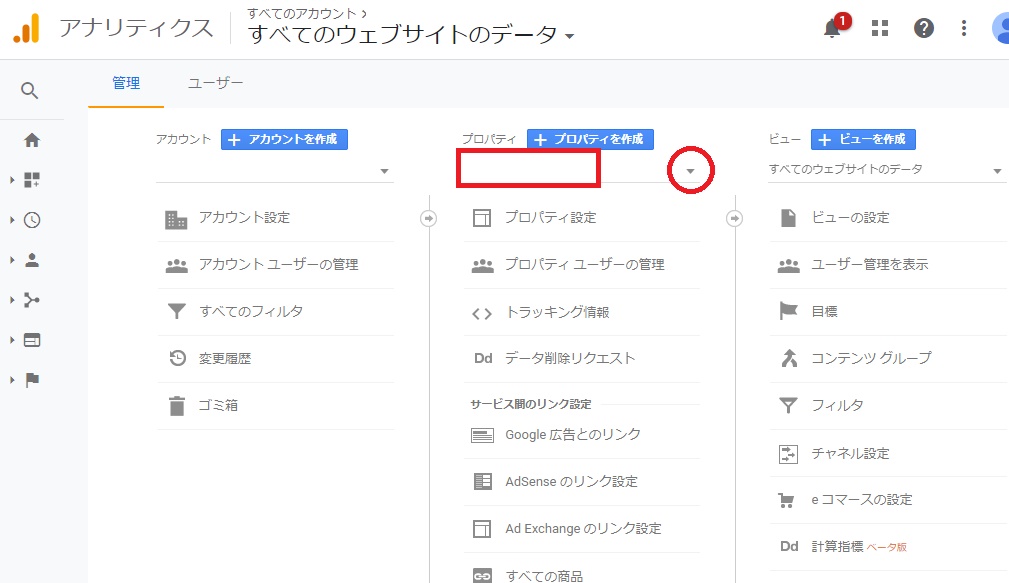Expand the Customization sidebar section arrow
The height and width of the screenshot is (583, 1009).
(x=12, y=180)
